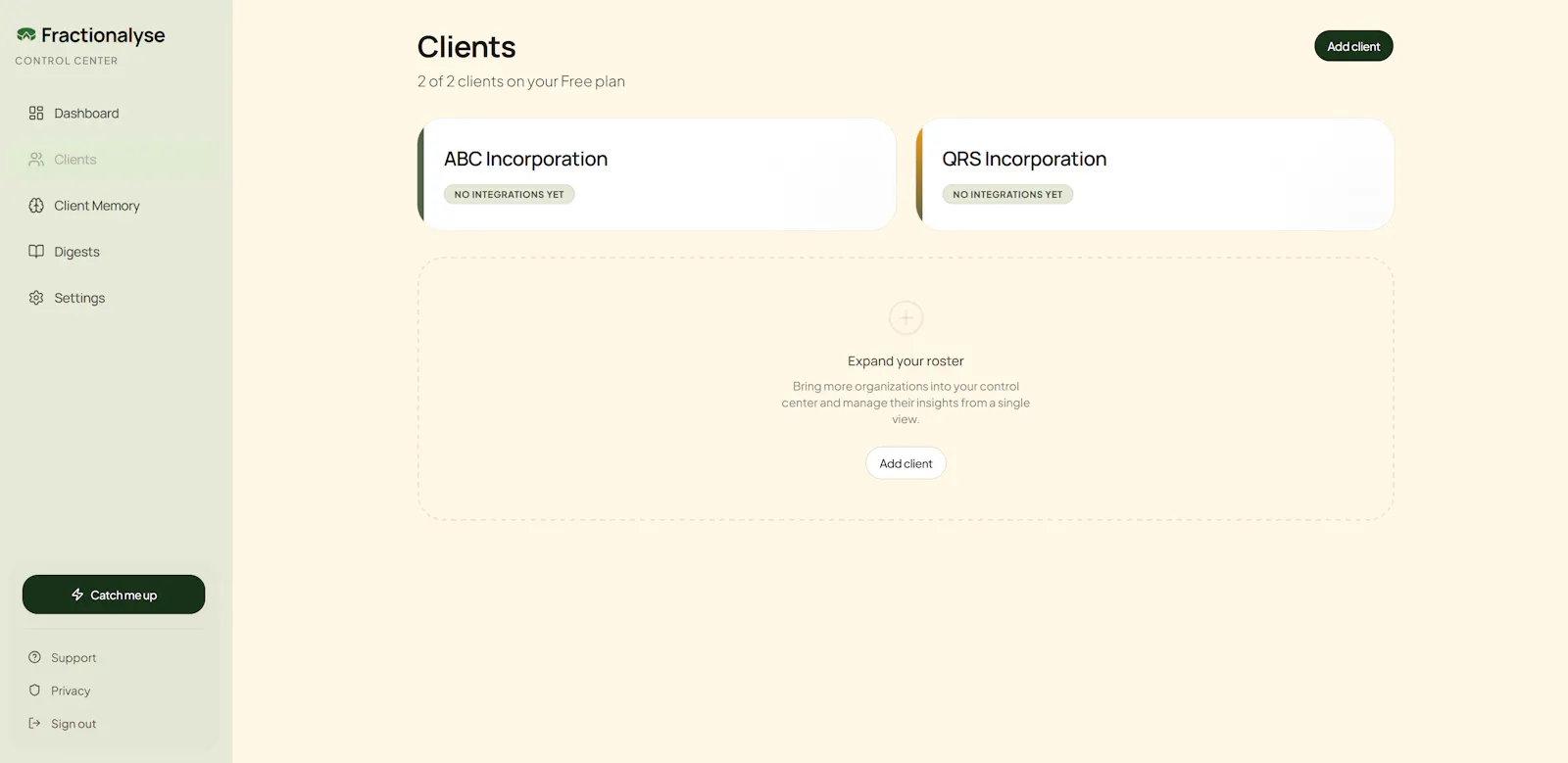
Task: Click the Settings gear icon
Action: click(x=36, y=298)
